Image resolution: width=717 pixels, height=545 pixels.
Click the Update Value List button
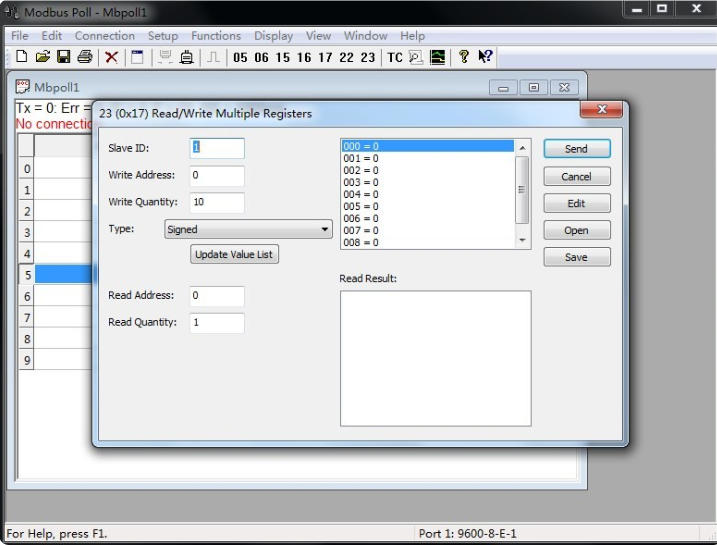coord(235,254)
